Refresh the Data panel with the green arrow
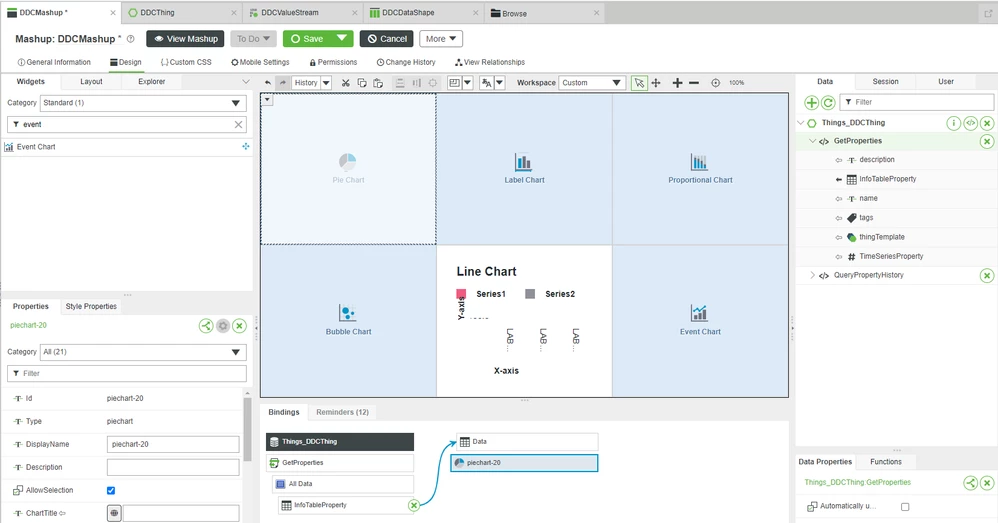 point(828,102)
